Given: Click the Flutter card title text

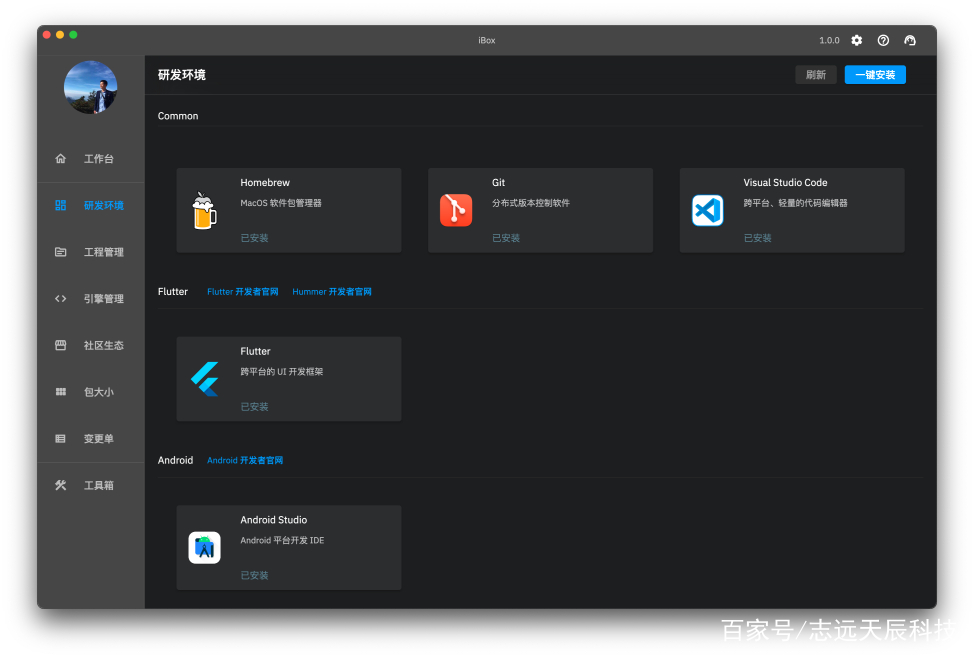Looking at the screenshot, I should pyautogui.click(x=255, y=351).
